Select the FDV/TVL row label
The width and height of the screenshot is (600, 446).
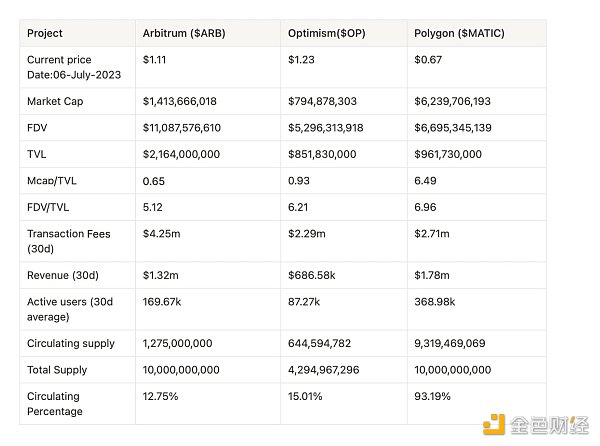(48, 207)
